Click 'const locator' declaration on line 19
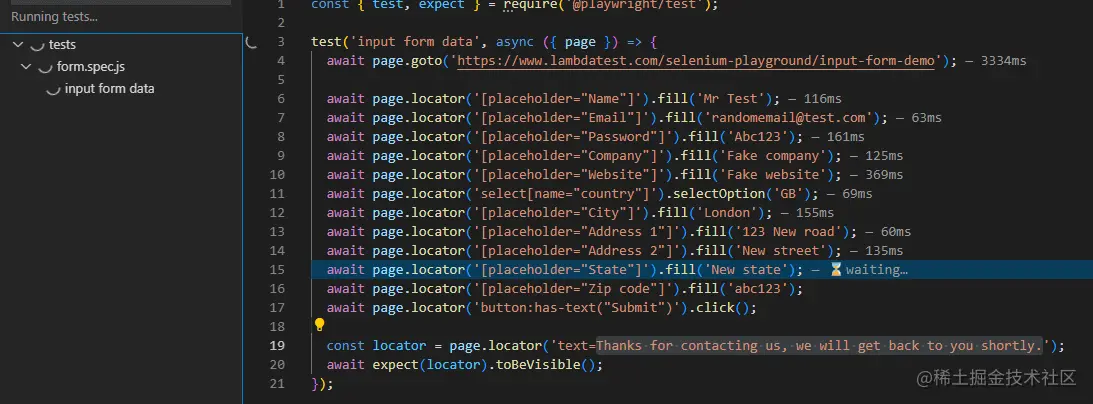This screenshot has width=1093, height=404. [x=376, y=345]
